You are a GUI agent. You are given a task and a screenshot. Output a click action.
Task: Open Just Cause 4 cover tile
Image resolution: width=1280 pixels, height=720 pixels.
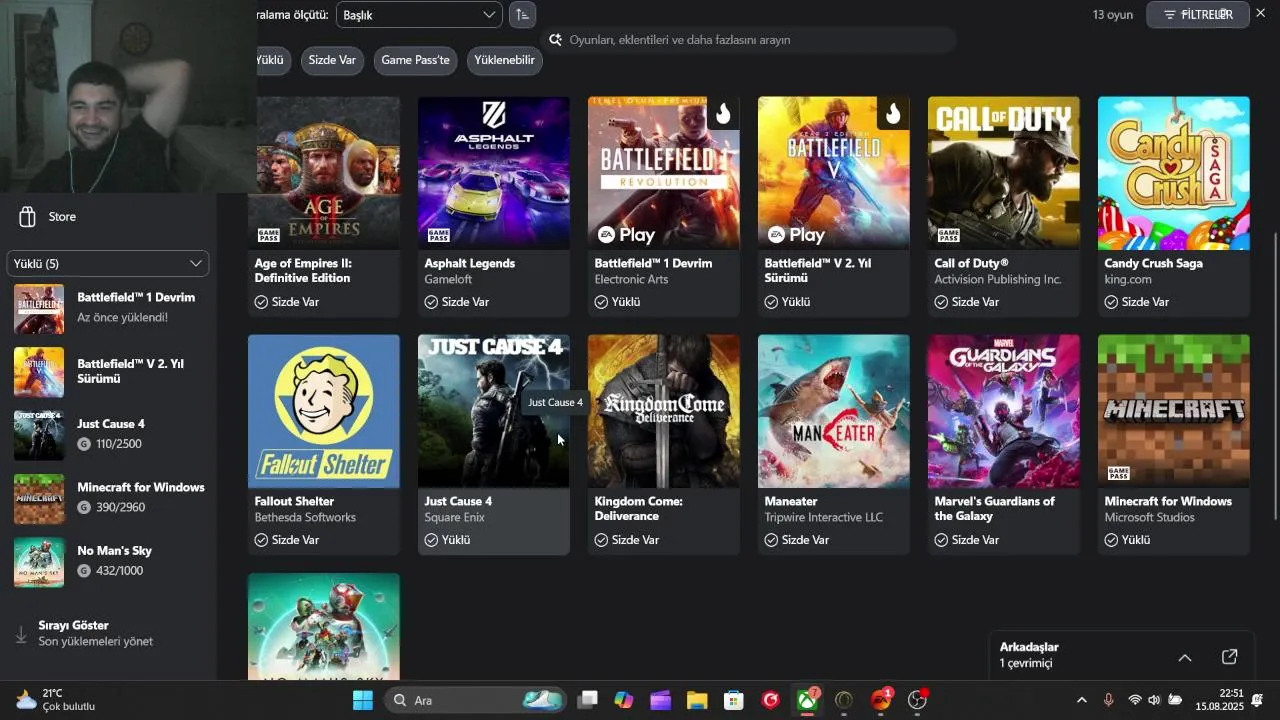pos(494,411)
